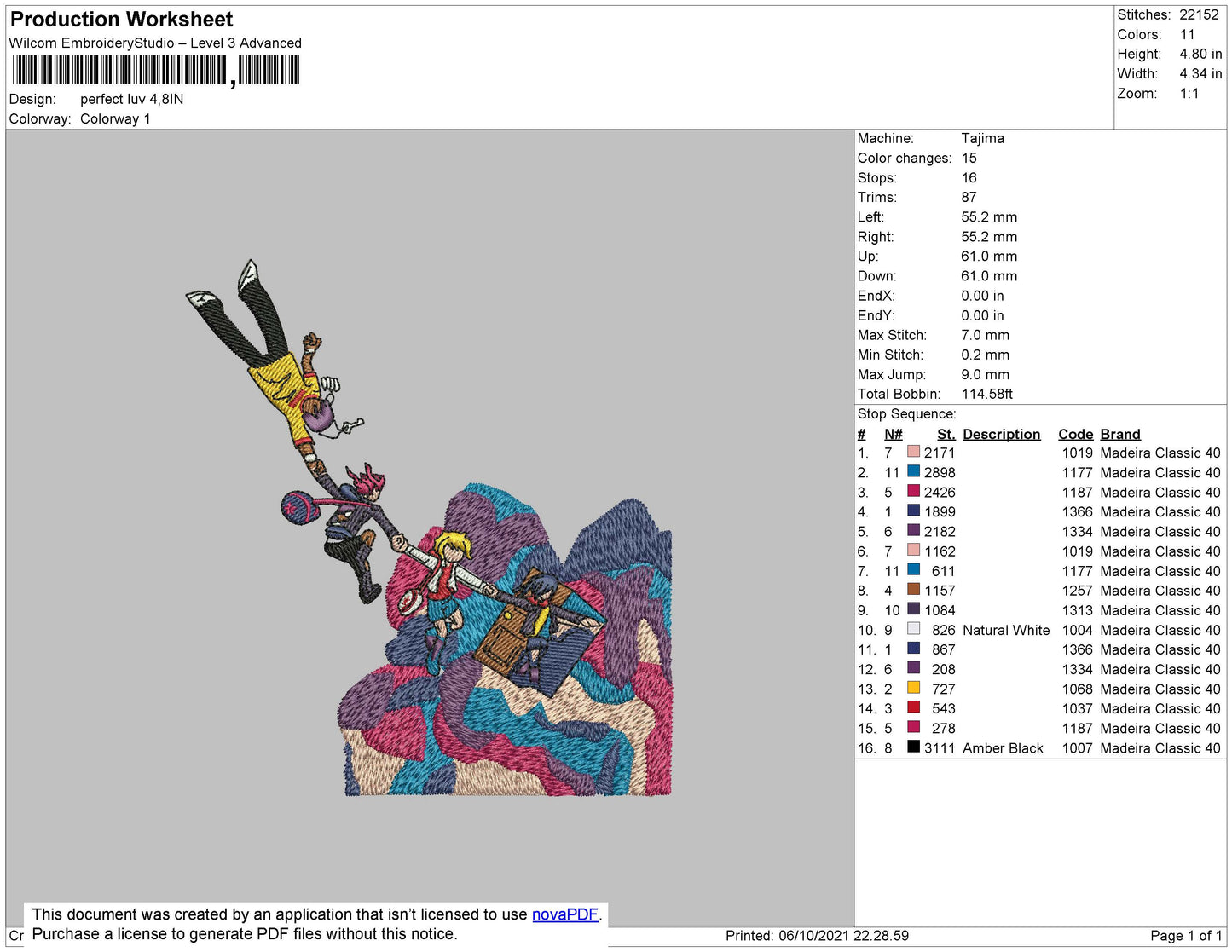Select the yellow swatch in stop 13

coord(913,689)
